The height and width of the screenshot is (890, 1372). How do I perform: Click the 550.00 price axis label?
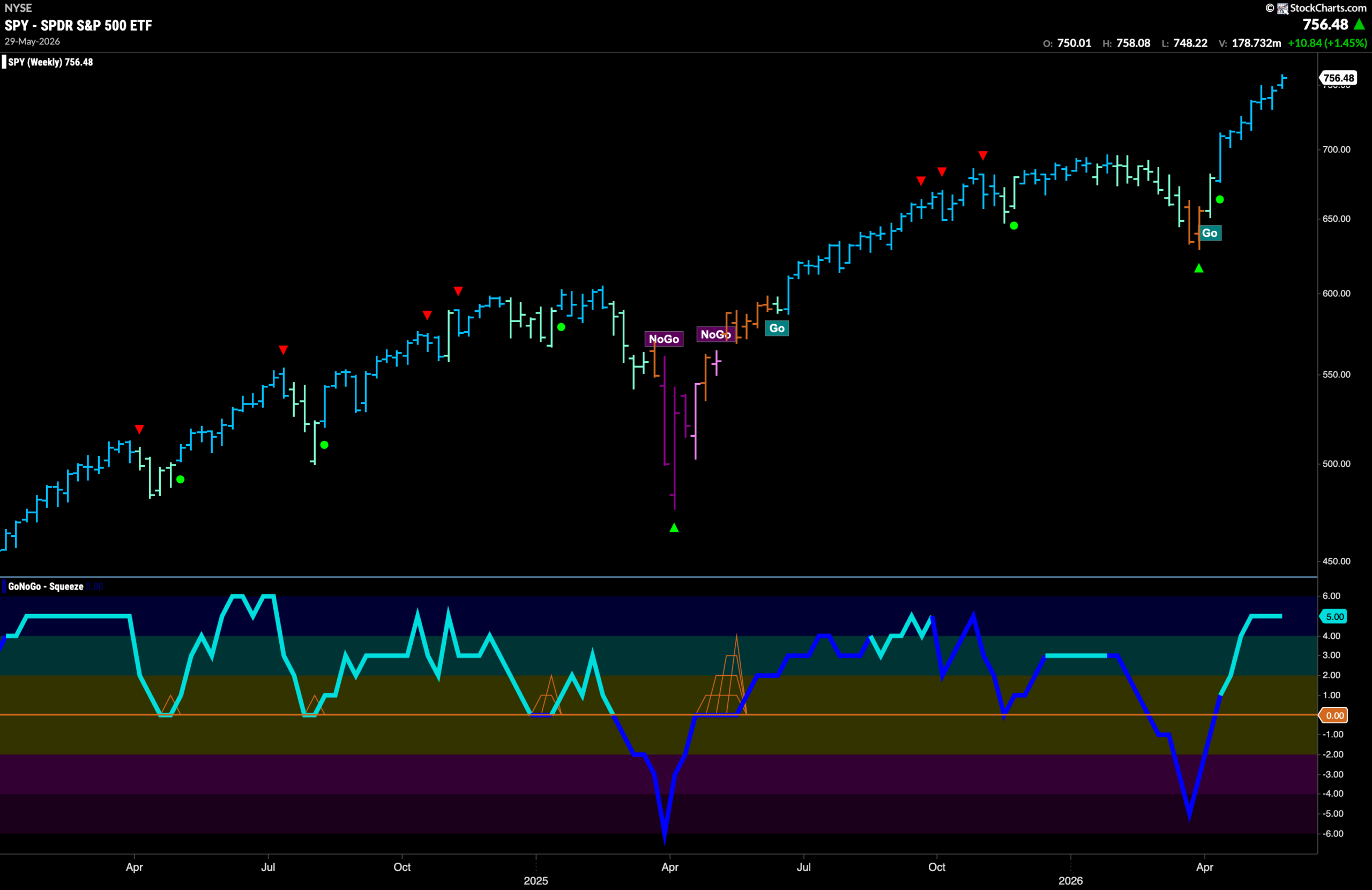pyautogui.click(x=1336, y=375)
